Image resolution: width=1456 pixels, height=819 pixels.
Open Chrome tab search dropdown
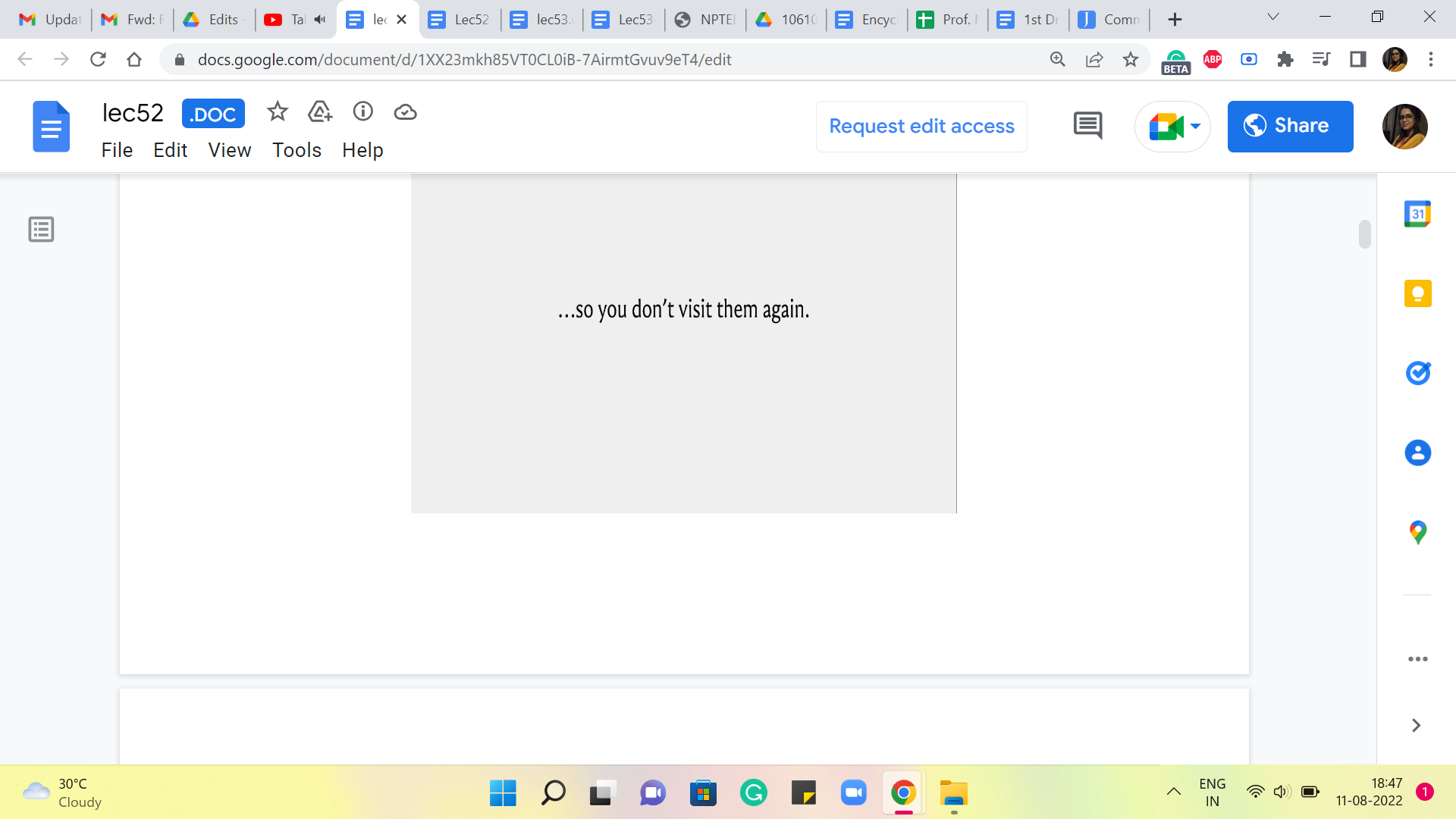click(1273, 17)
